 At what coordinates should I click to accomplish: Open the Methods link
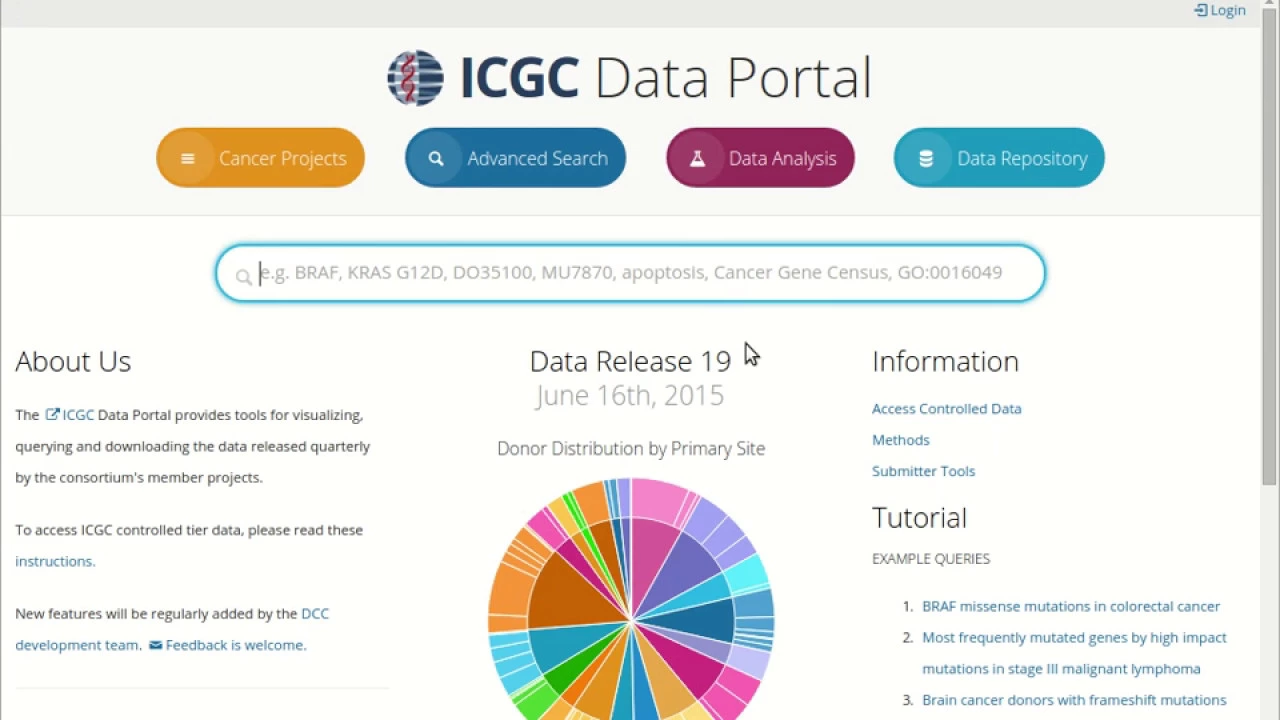click(901, 440)
